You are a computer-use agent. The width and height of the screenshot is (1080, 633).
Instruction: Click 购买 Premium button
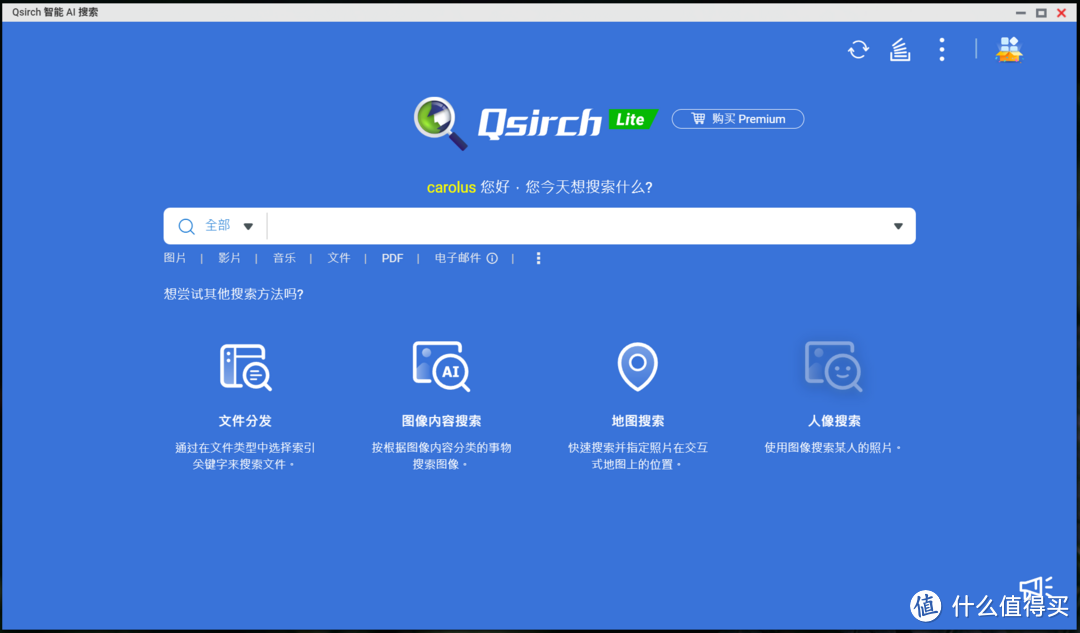point(738,118)
